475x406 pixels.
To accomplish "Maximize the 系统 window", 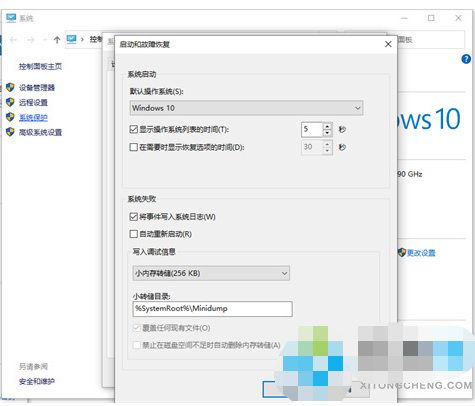I will tap(431, 18).
